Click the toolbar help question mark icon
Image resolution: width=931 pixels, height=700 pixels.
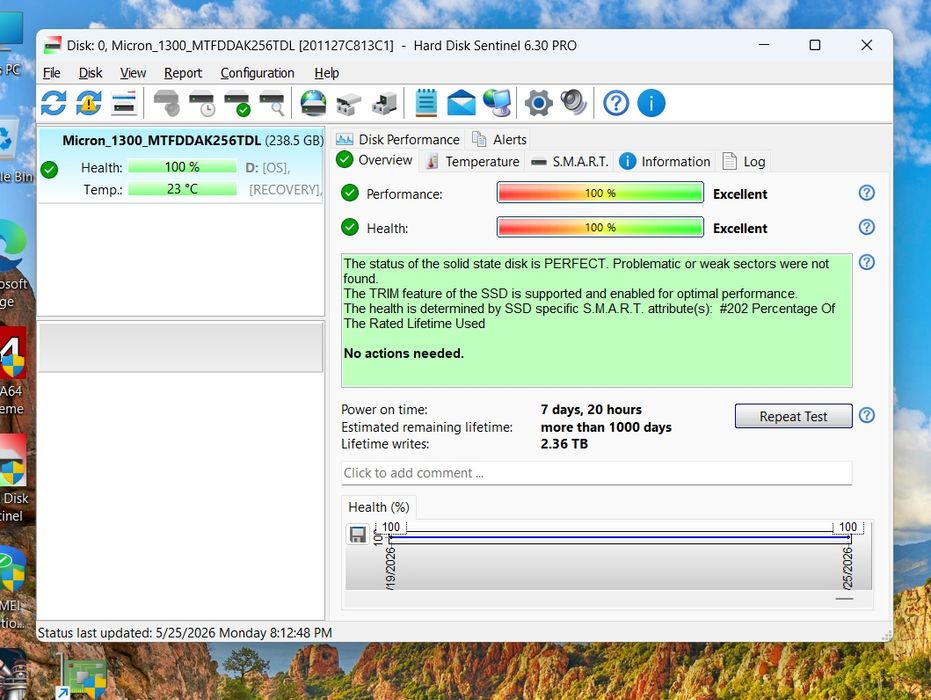coord(616,103)
